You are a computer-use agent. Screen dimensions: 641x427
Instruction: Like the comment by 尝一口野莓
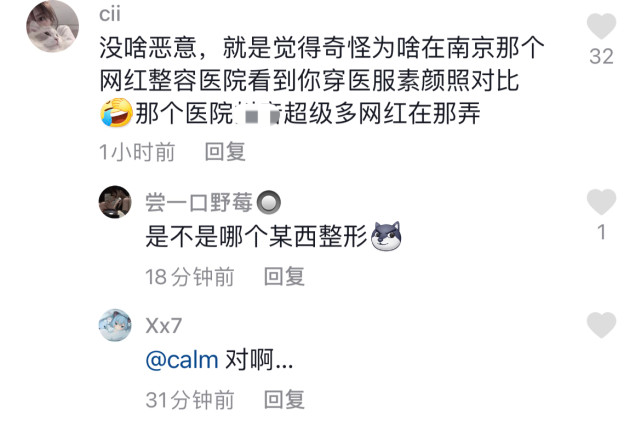point(601,201)
